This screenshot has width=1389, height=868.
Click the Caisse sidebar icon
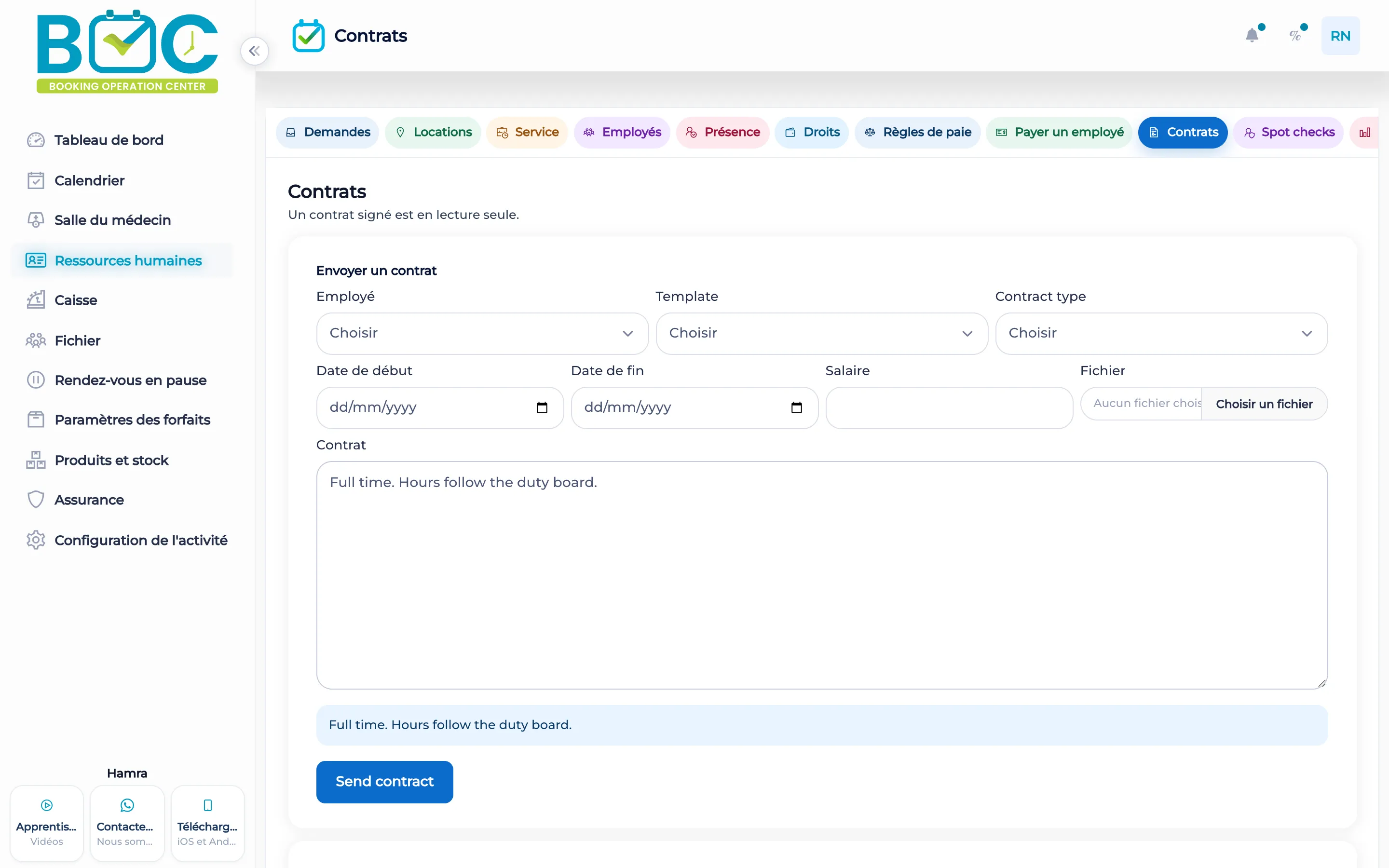[x=36, y=299]
